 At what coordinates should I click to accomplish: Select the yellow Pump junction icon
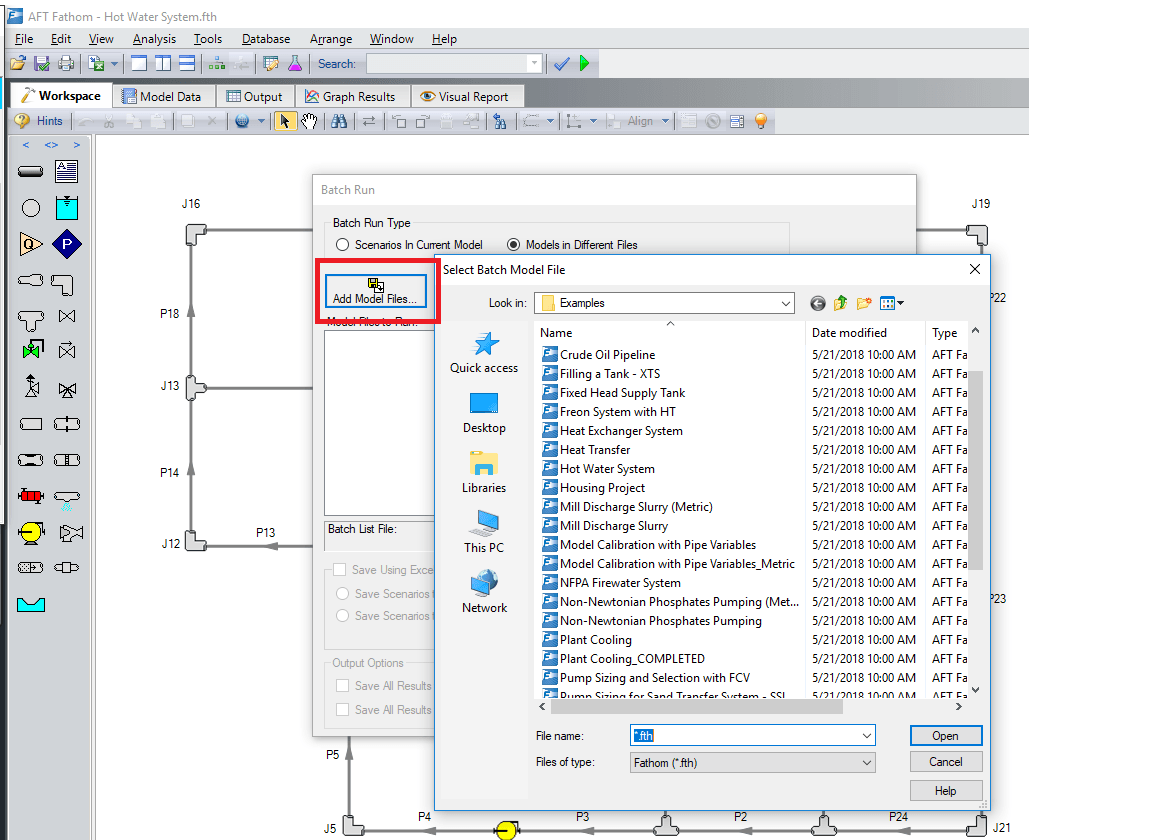[31, 533]
